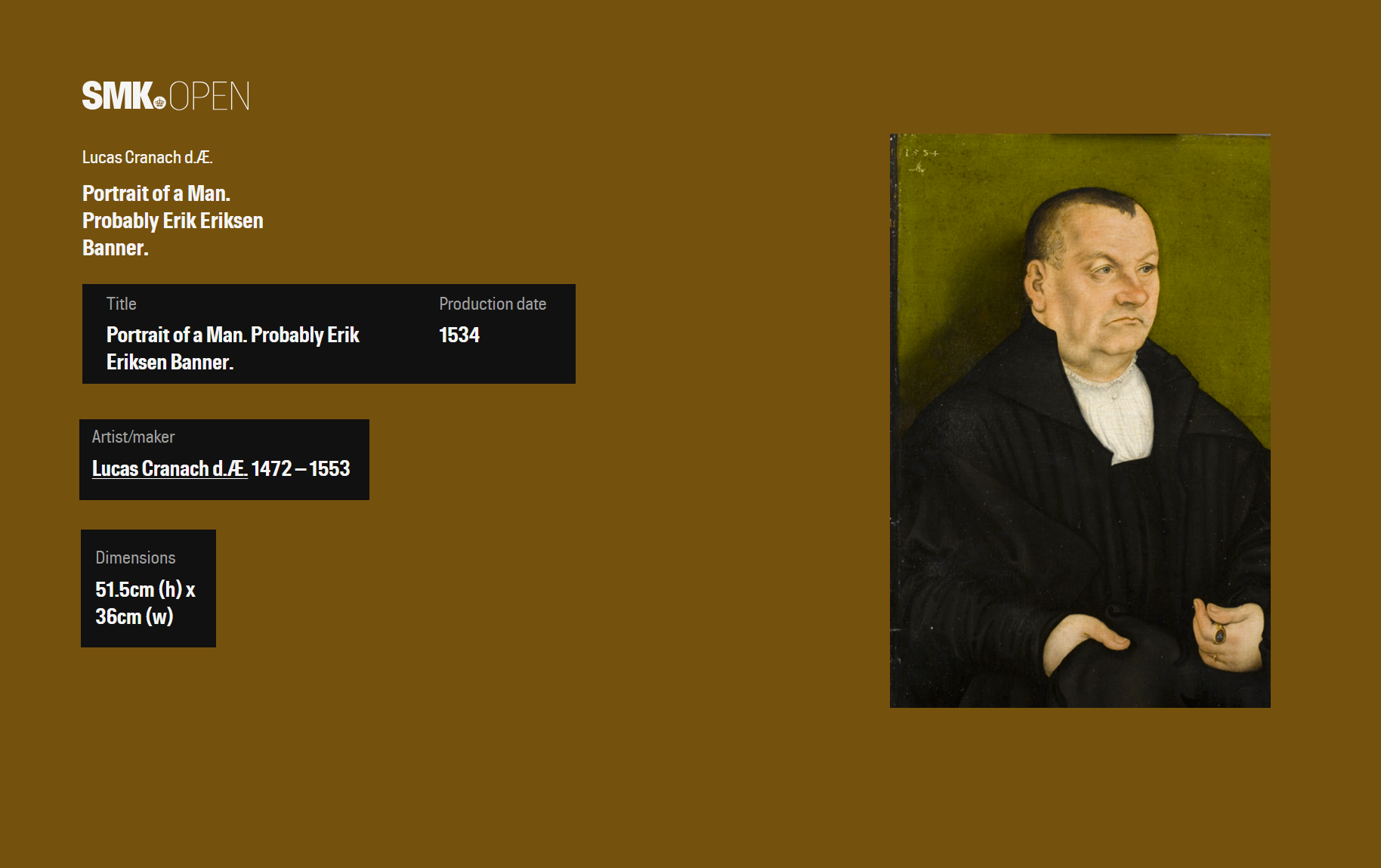Click the Artist/maker label

(x=133, y=437)
